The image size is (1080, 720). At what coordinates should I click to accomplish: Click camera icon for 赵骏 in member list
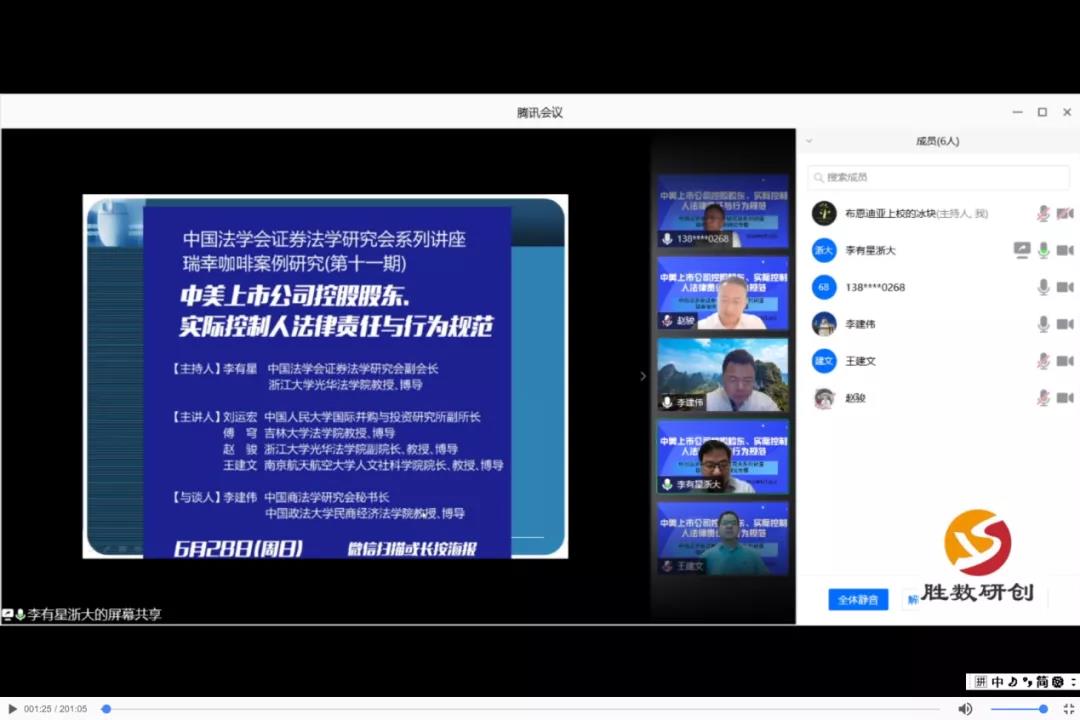click(x=1065, y=398)
